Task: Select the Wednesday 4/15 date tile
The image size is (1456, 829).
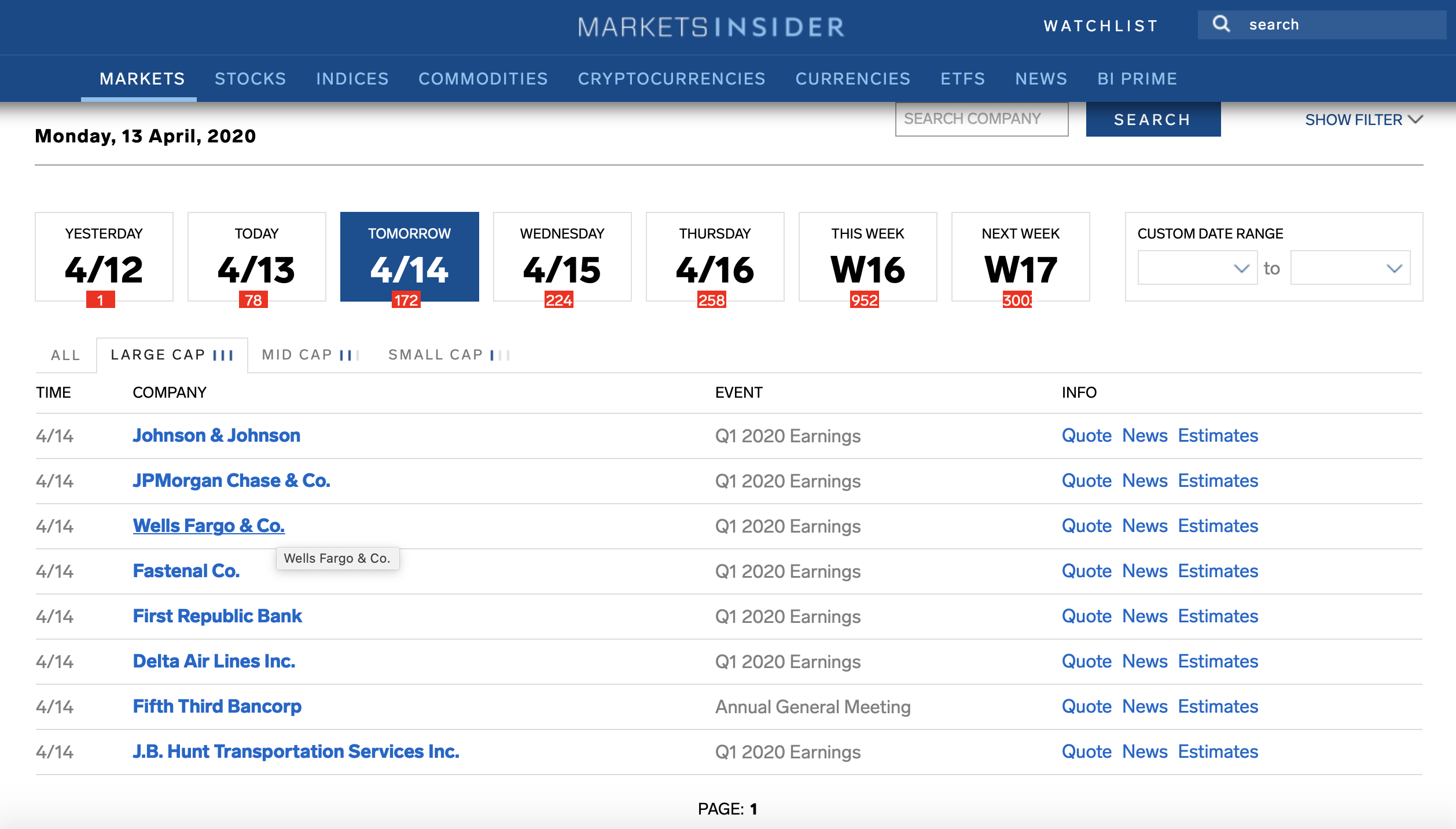Action: tap(562, 256)
